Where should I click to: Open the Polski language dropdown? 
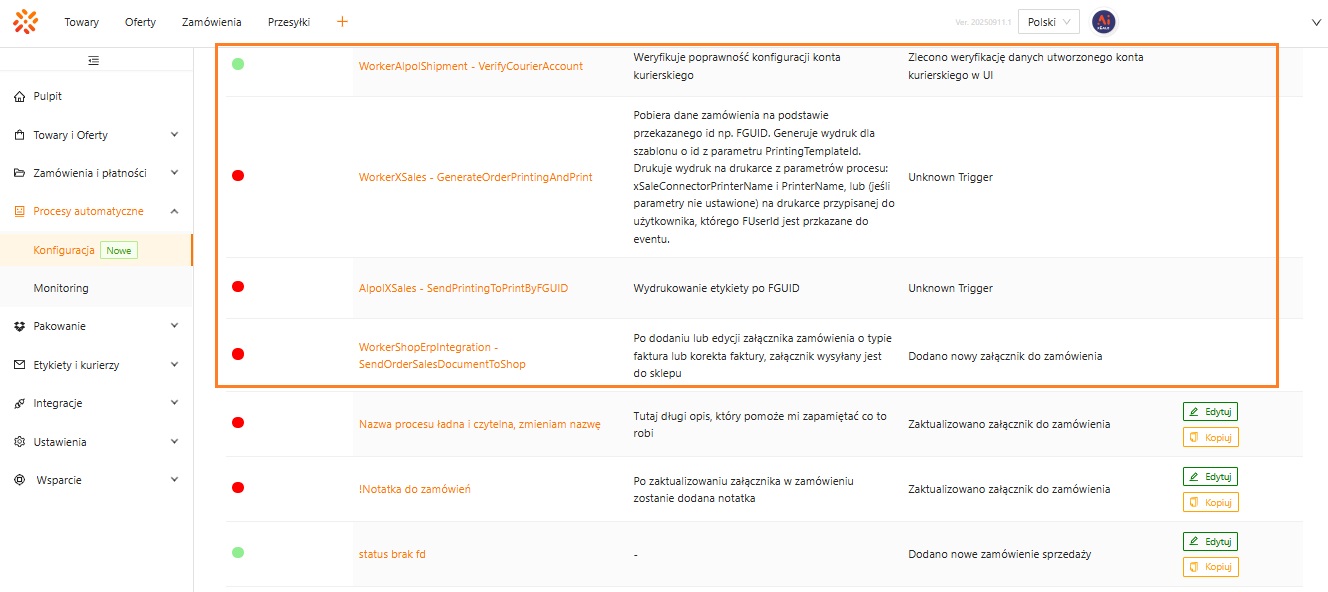1053,22
